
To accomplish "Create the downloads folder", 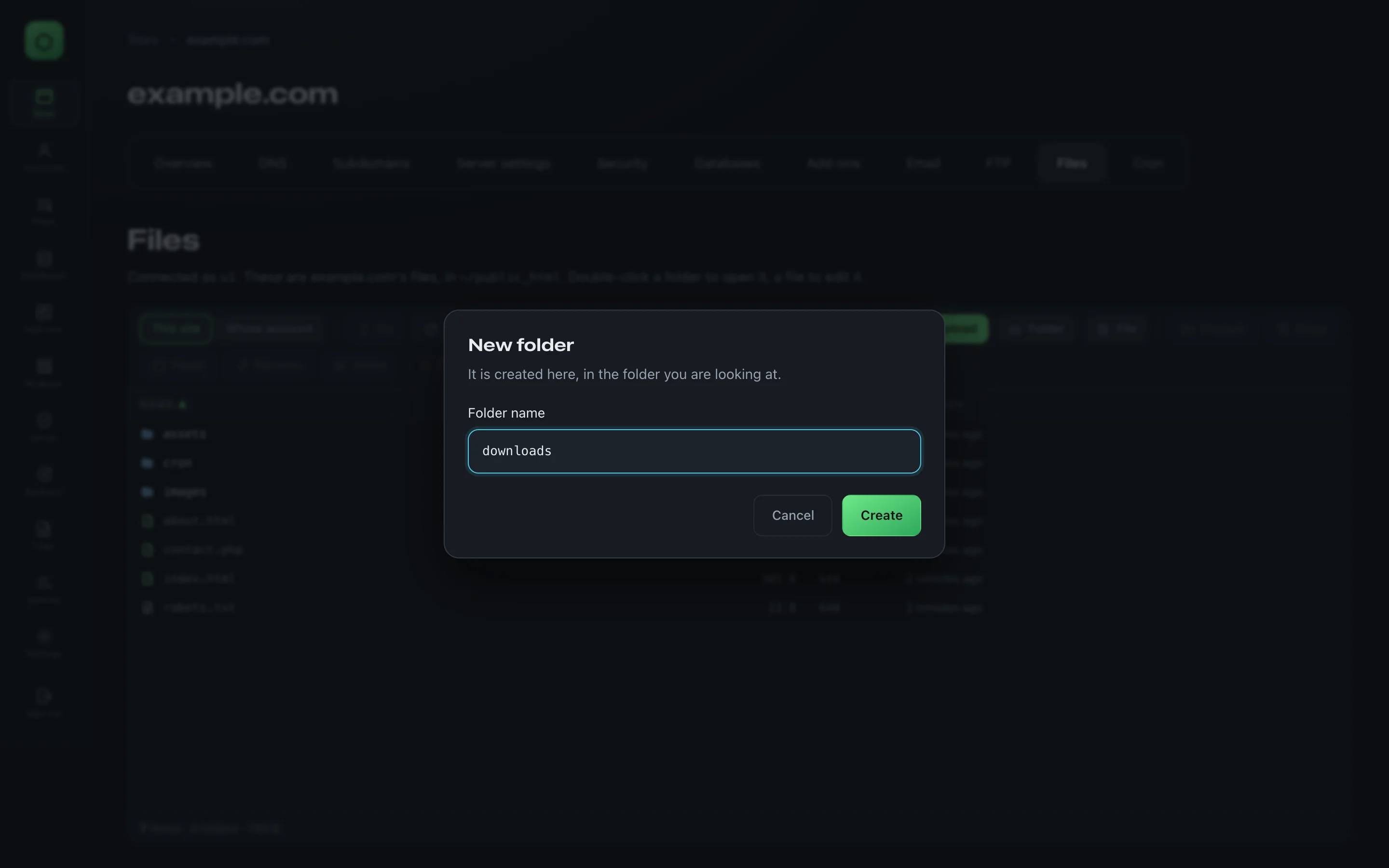I will (881, 515).
